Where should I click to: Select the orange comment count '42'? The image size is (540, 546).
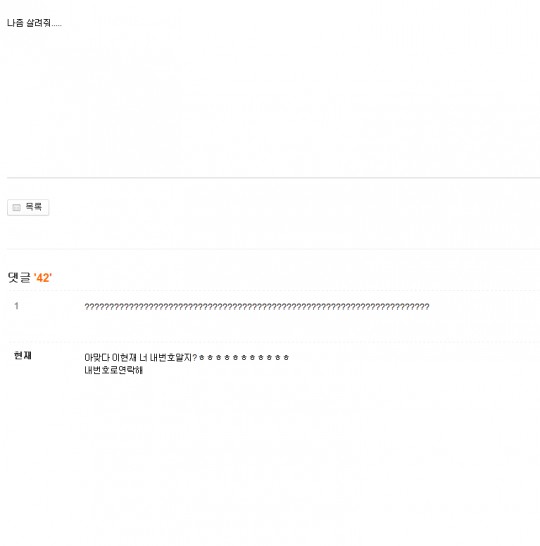tap(43, 278)
